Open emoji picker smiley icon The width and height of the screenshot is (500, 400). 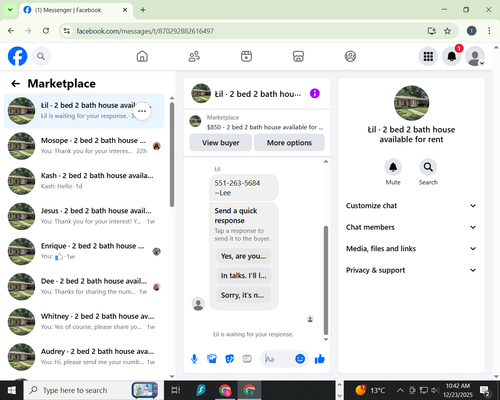(x=300, y=359)
